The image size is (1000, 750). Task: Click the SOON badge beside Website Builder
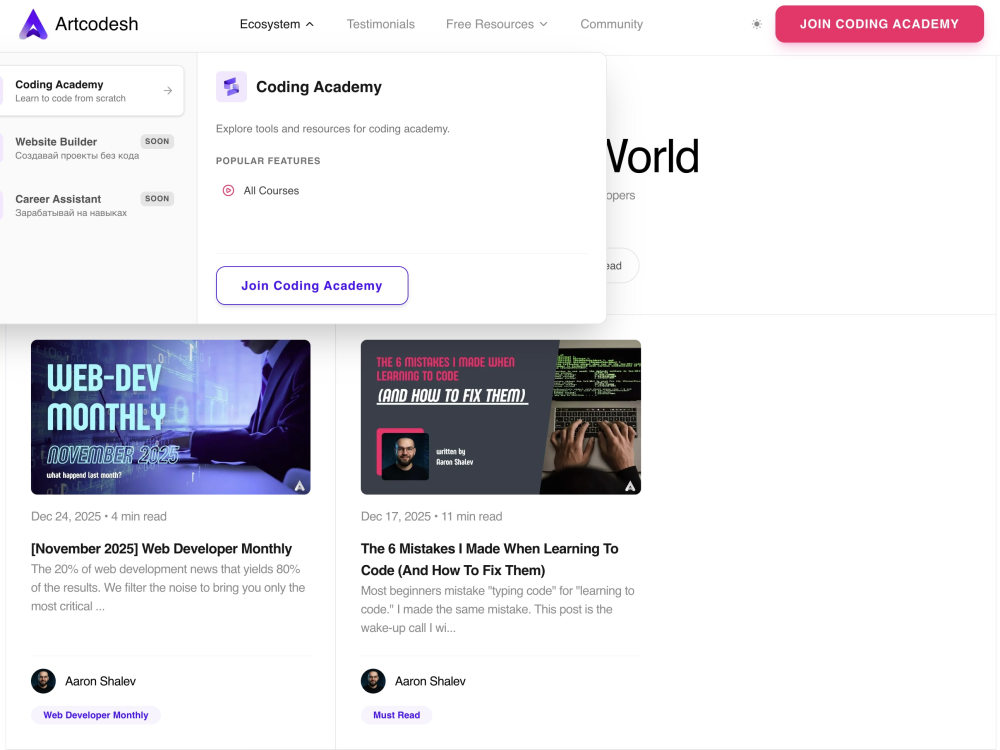click(x=157, y=142)
